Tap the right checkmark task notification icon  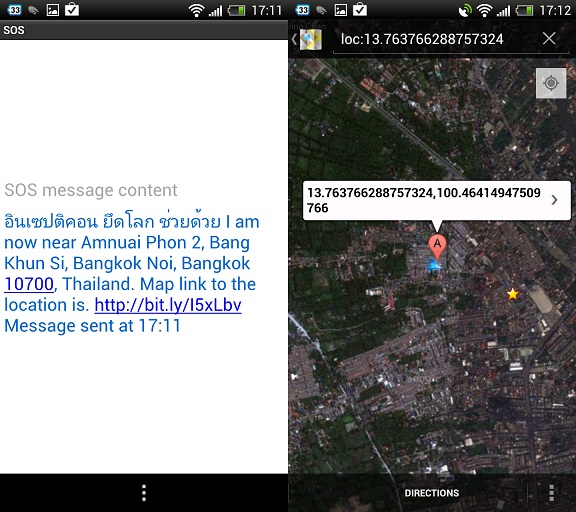click(360, 9)
